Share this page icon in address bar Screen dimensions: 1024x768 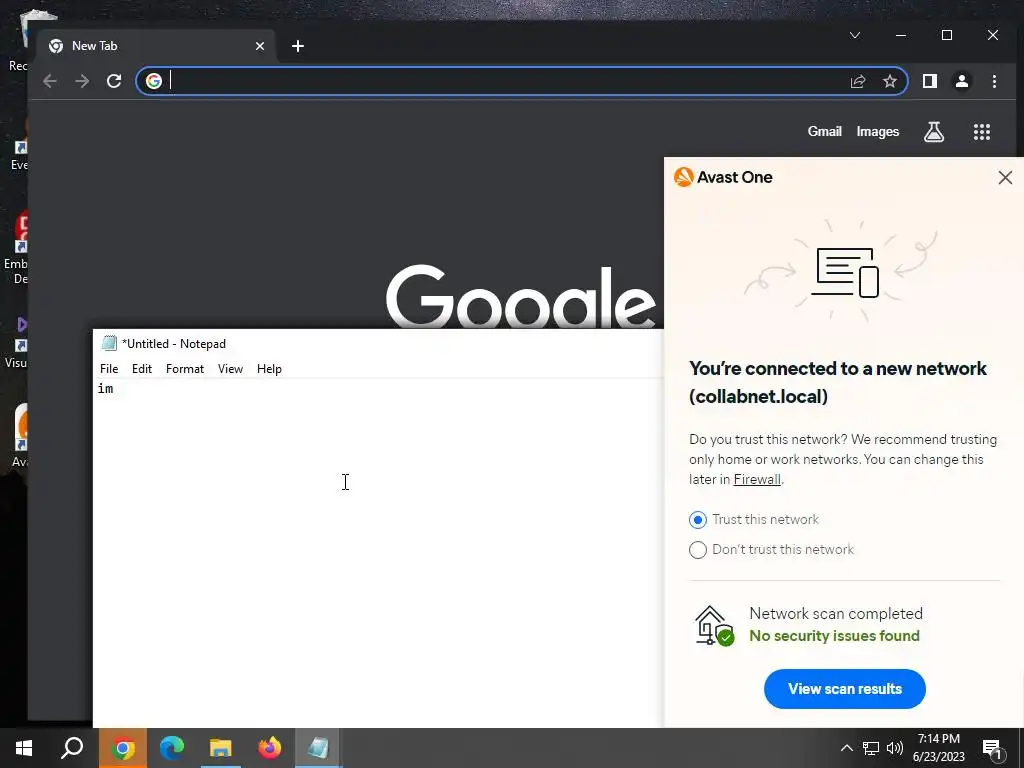857,81
